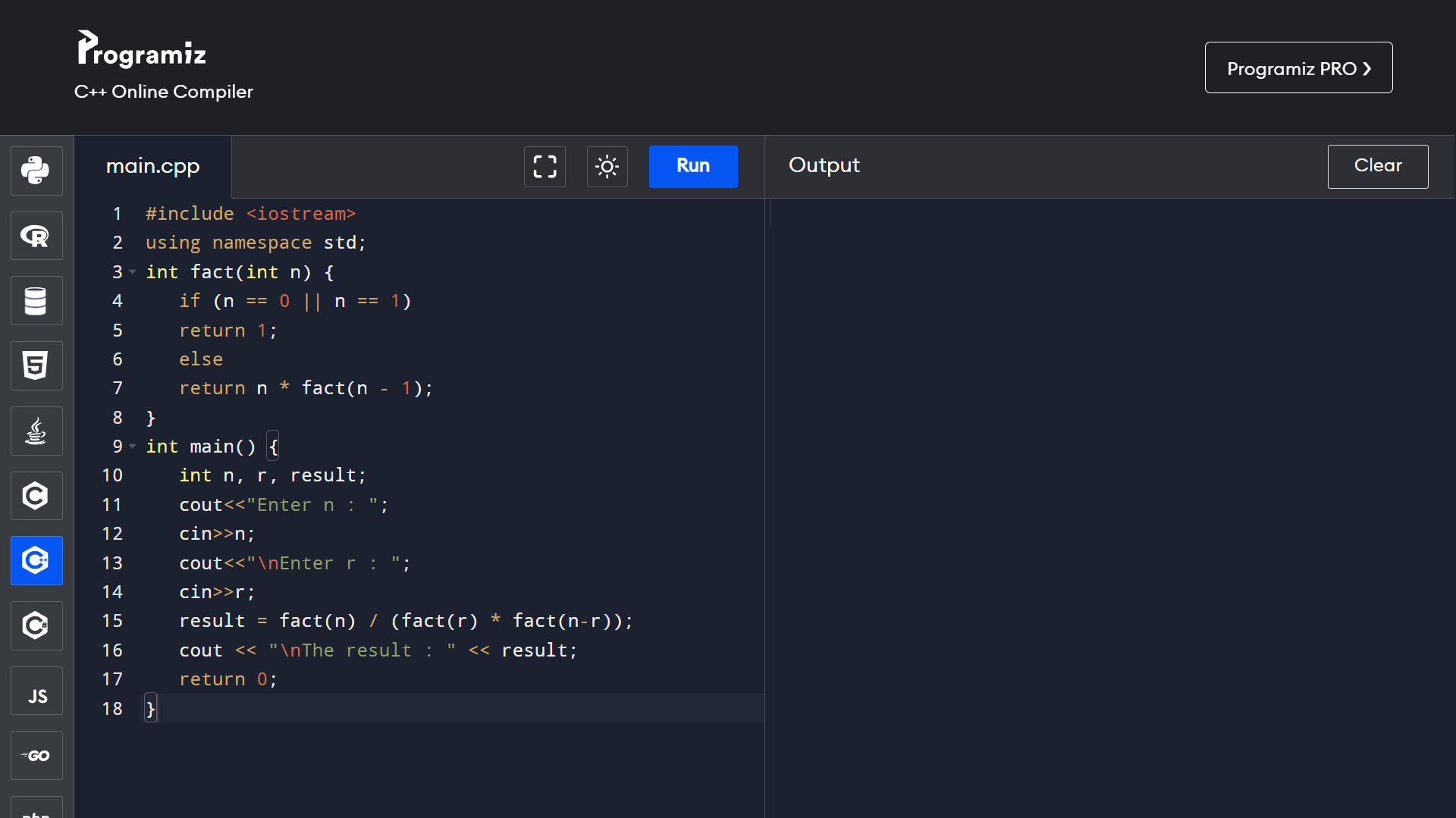Viewport: 1456px width, 818px height.
Task: Click the 'cout<<"\nEnter r : ";' line
Action: tap(295, 563)
